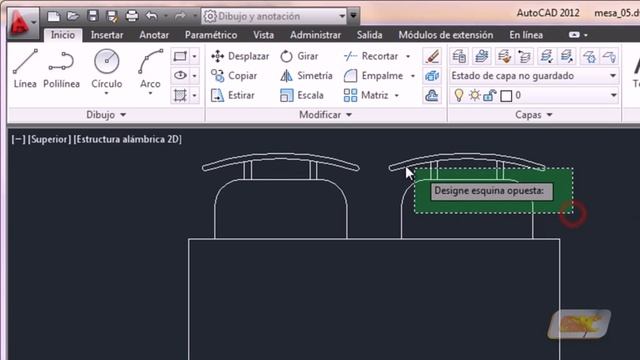This screenshot has height=360, width=640.
Task: Print the drawing with the printer icon
Action: [x=131, y=16]
